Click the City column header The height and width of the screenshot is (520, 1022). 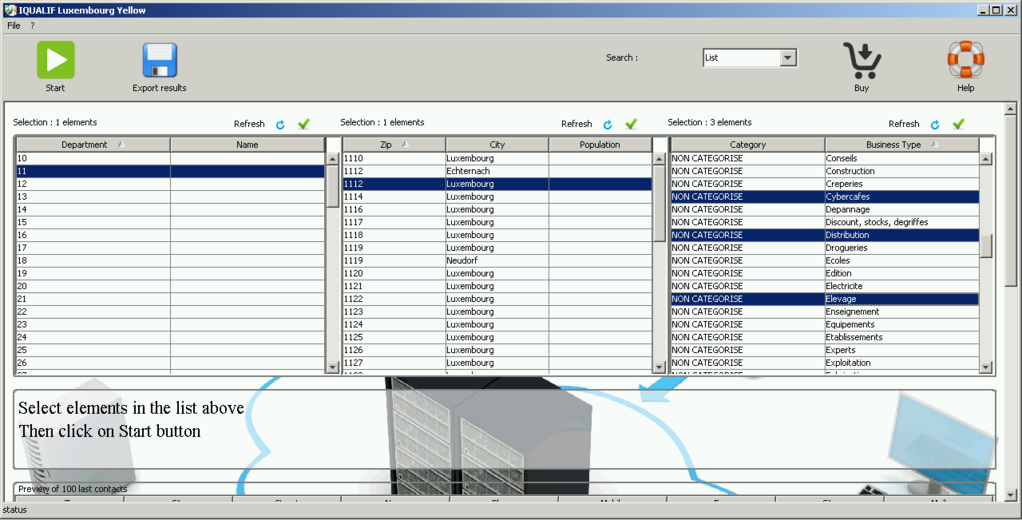coord(497,145)
